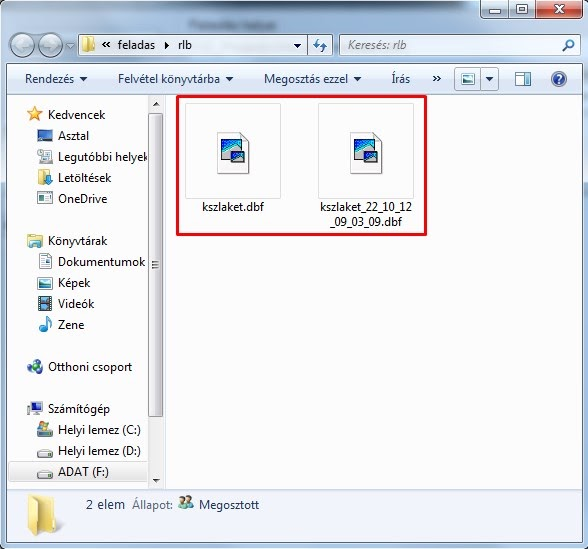Screen dimensions: 588x549
Task: Open the view options dropdown arrow
Action: point(489,79)
